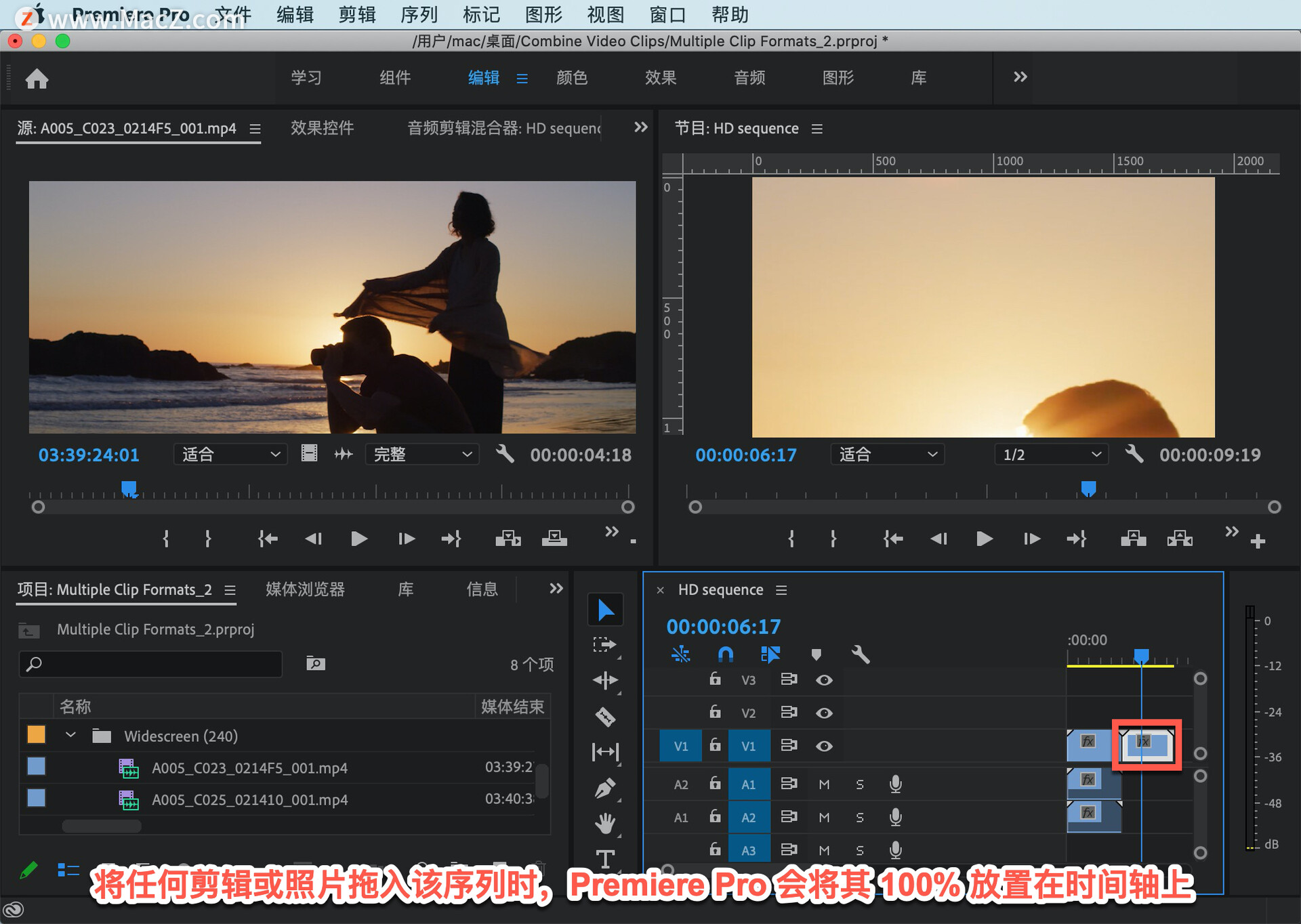Play the source monitor clip
Viewport: 1301px width, 924px height.
pos(359,539)
